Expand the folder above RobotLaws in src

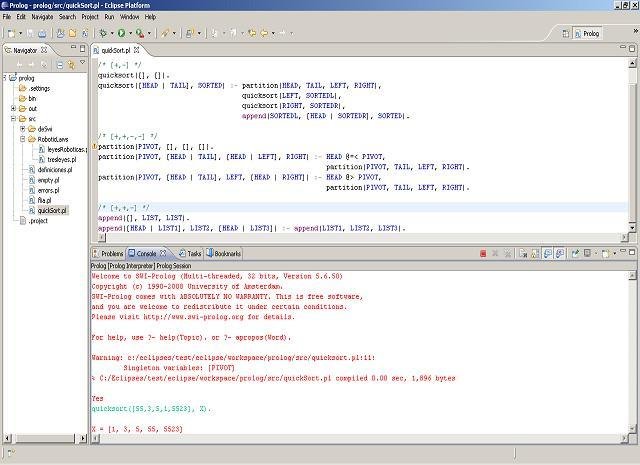pyautogui.click(x=23, y=129)
